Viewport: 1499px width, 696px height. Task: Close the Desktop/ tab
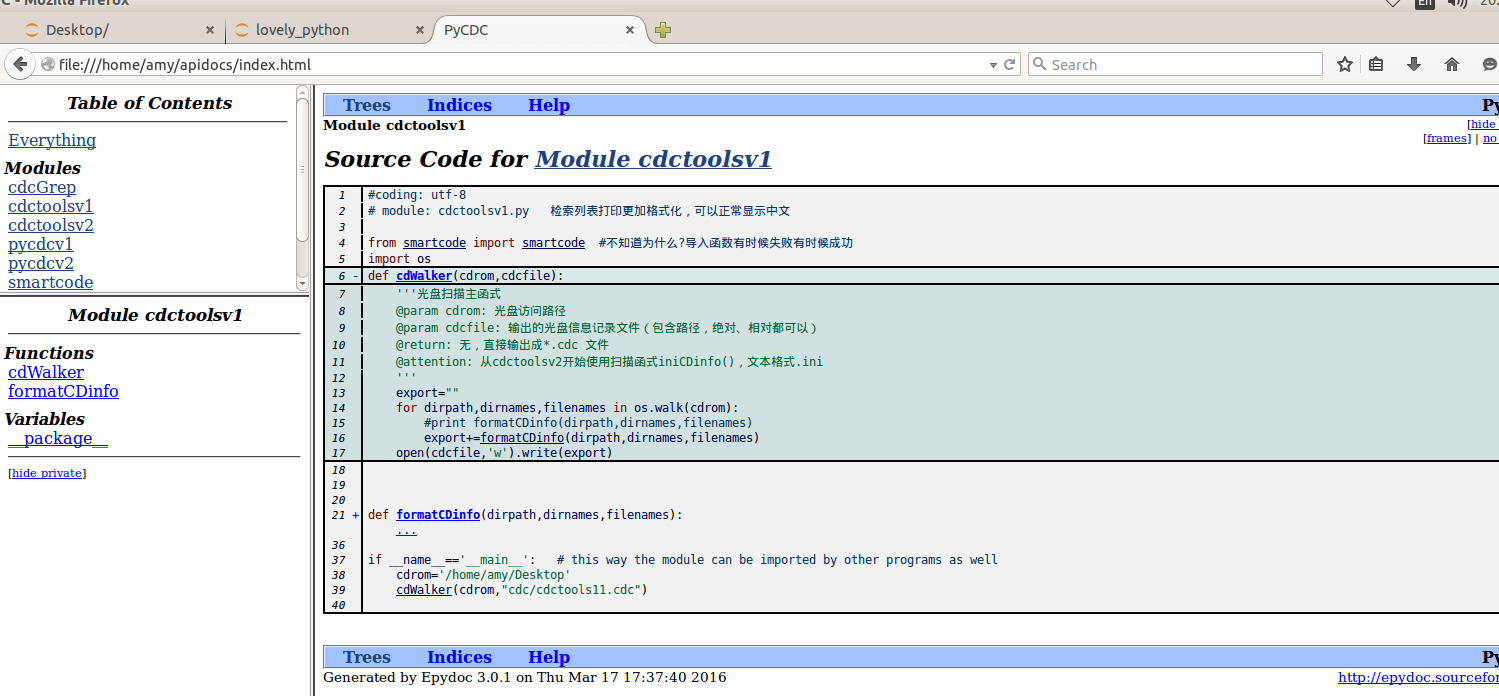pyautogui.click(x=208, y=30)
